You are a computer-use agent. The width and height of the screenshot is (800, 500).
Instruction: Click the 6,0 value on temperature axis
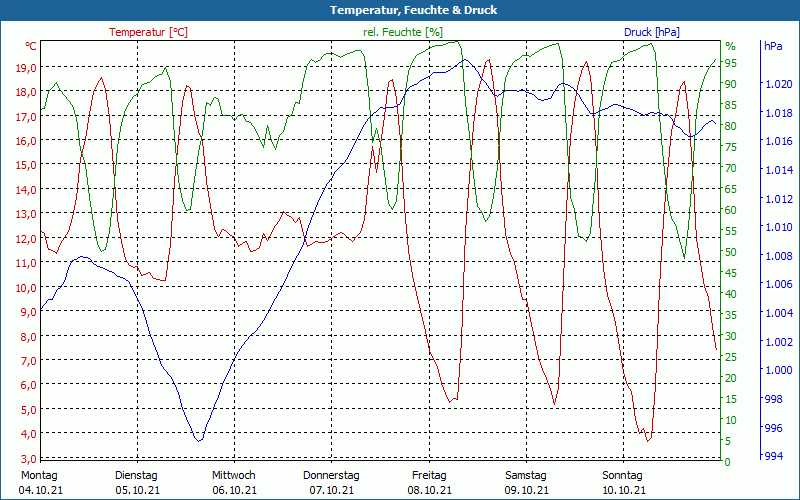pyautogui.click(x=28, y=385)
